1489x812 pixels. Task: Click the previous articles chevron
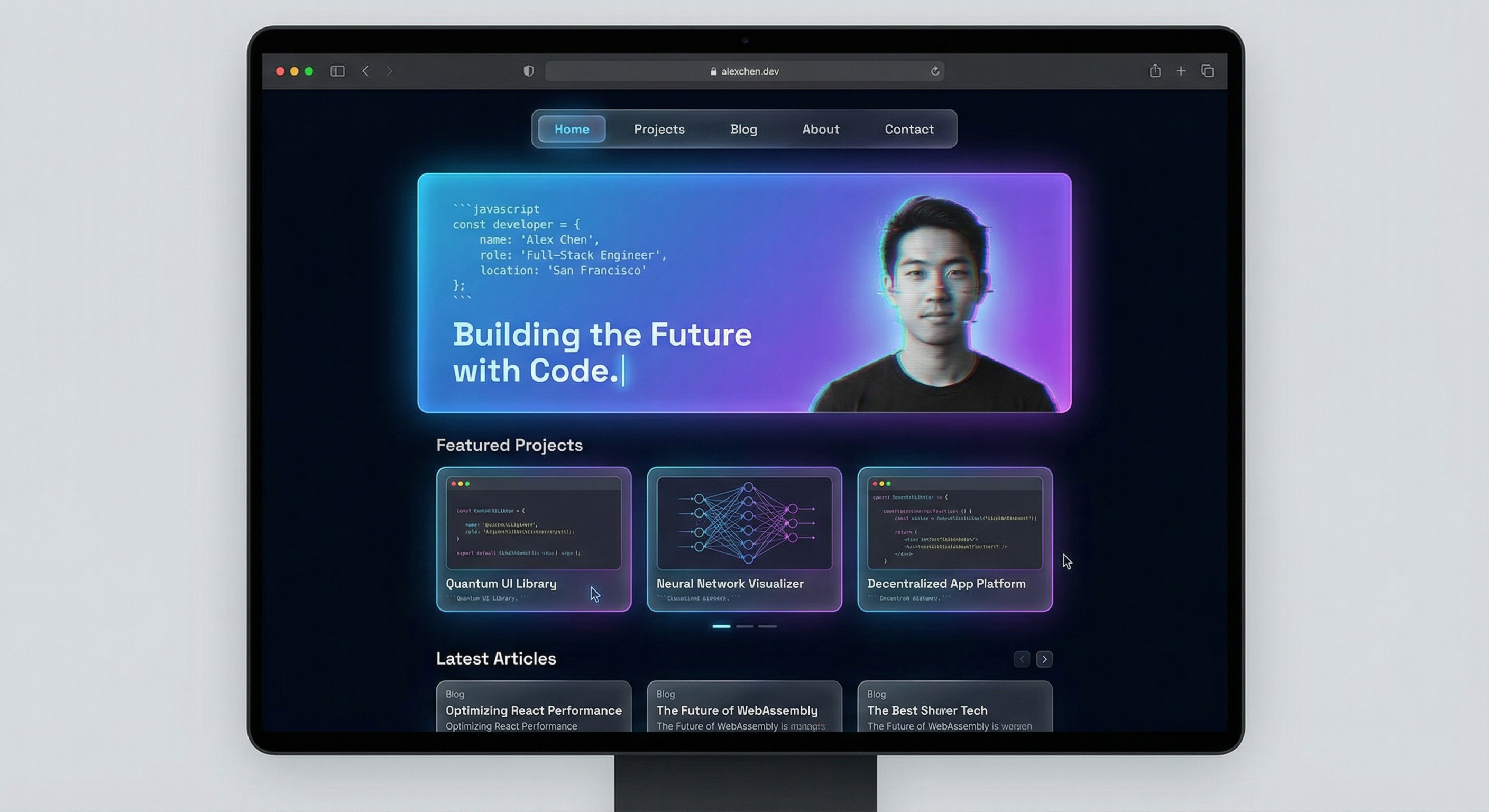point(1022,659)
